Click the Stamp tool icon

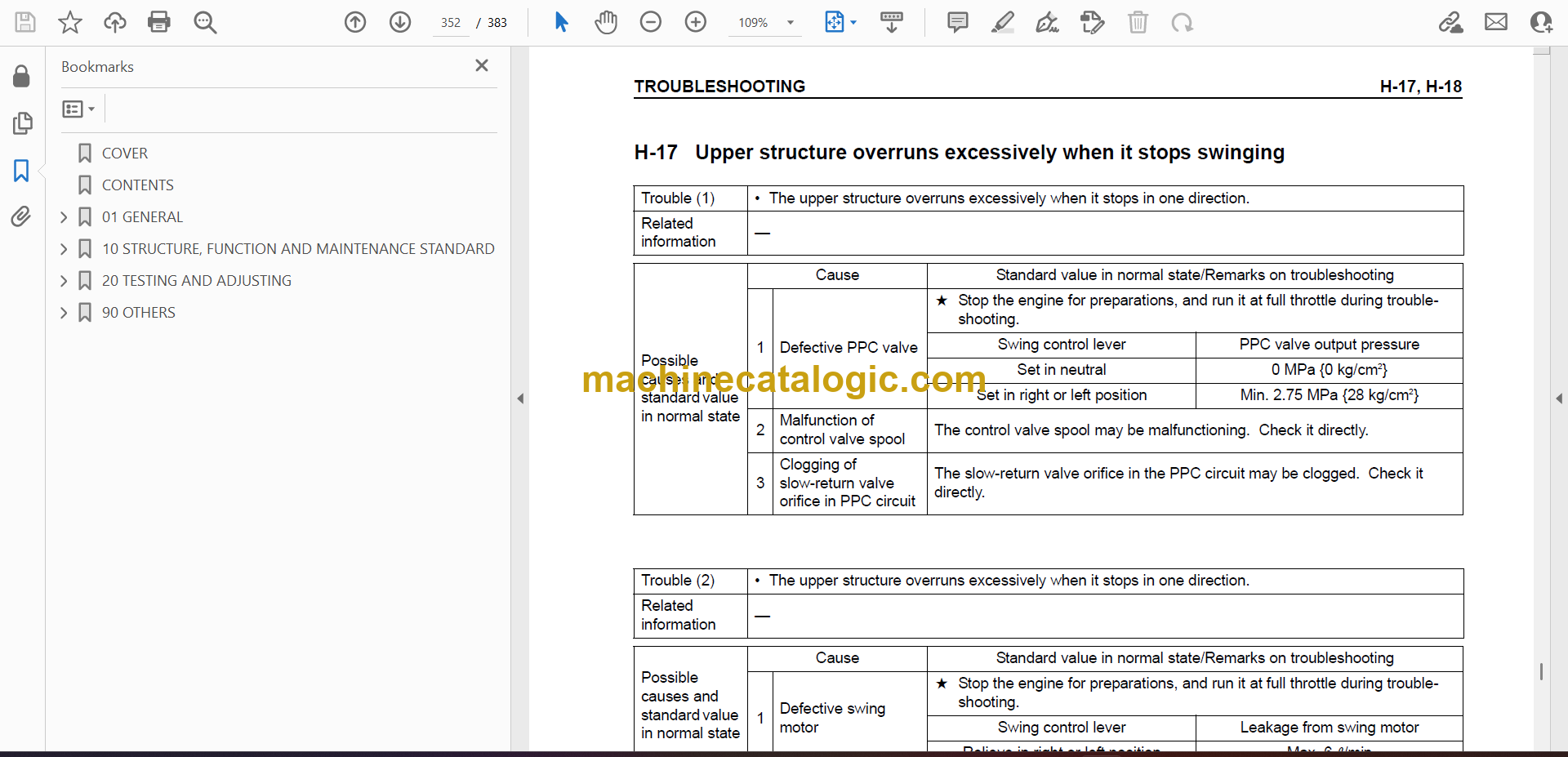tap(1093, 22)
